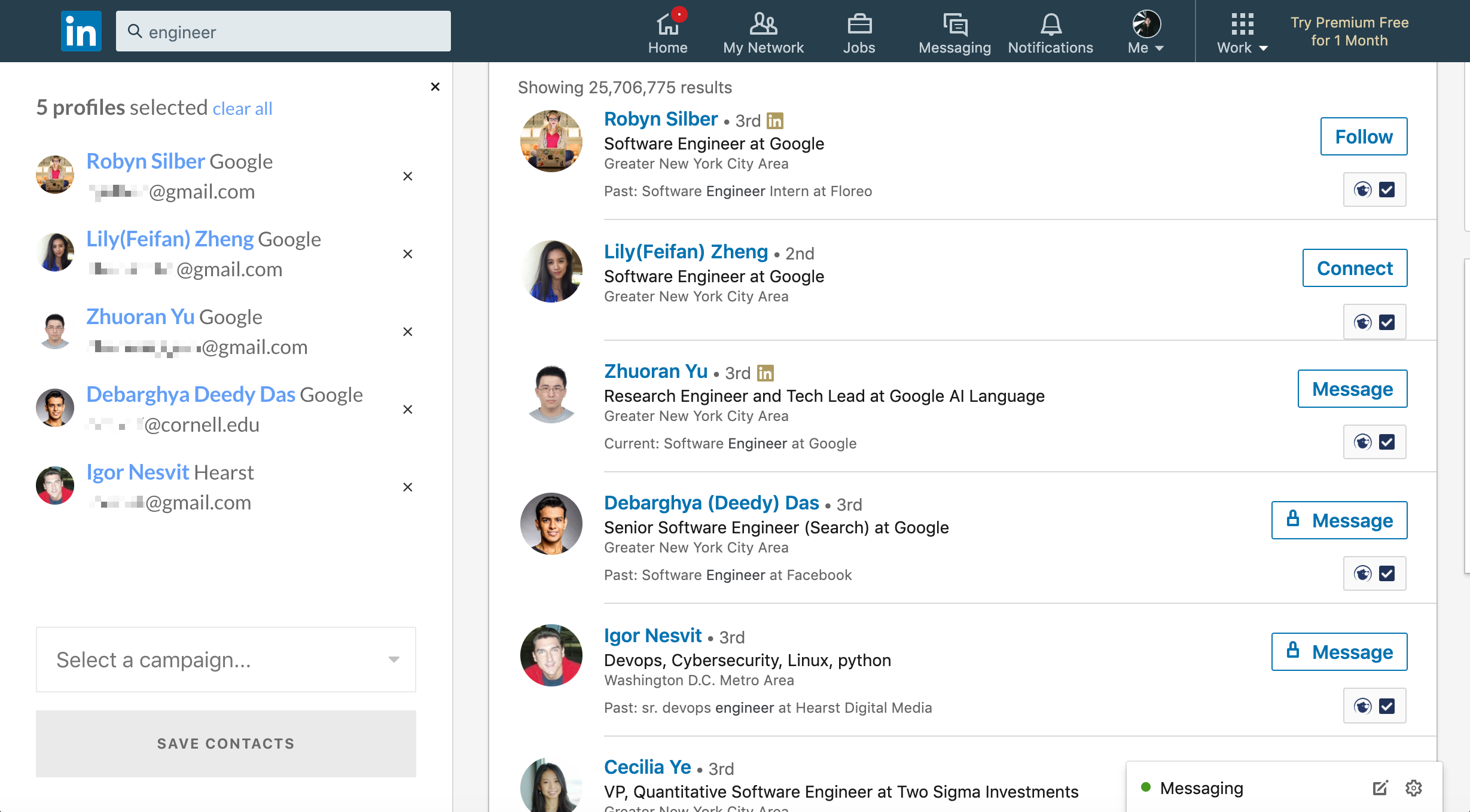Screen dimensions: 1470x812
Task: Connect with Lily(Feifan) Zheng
Action: 1355,268
